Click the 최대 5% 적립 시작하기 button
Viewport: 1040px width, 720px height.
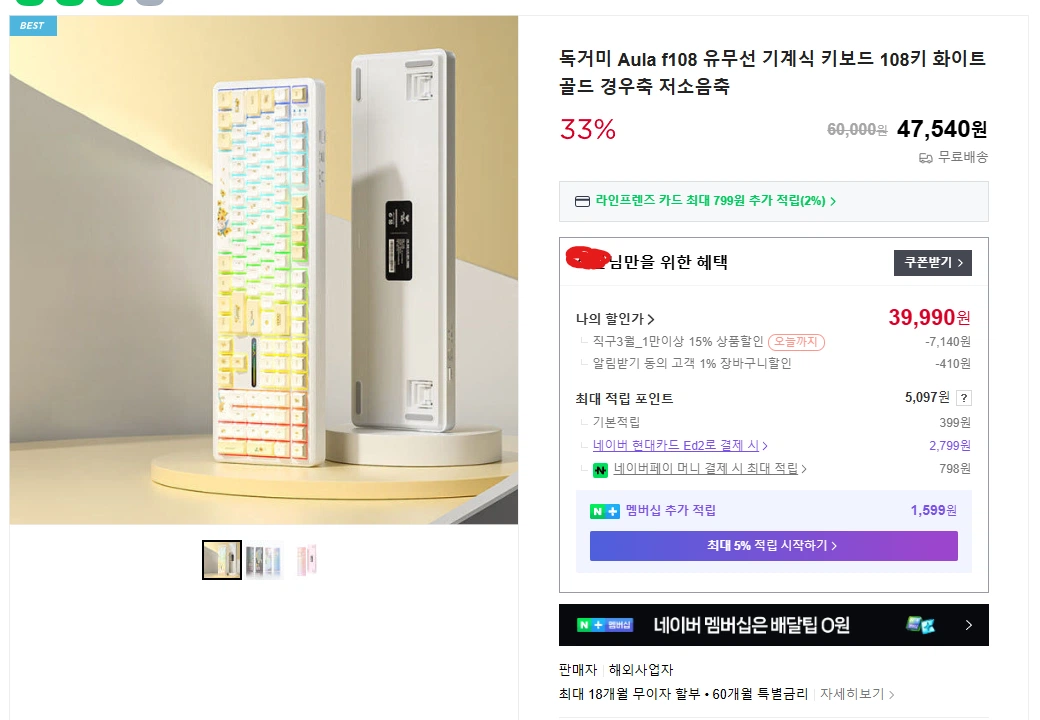point(773,546)
